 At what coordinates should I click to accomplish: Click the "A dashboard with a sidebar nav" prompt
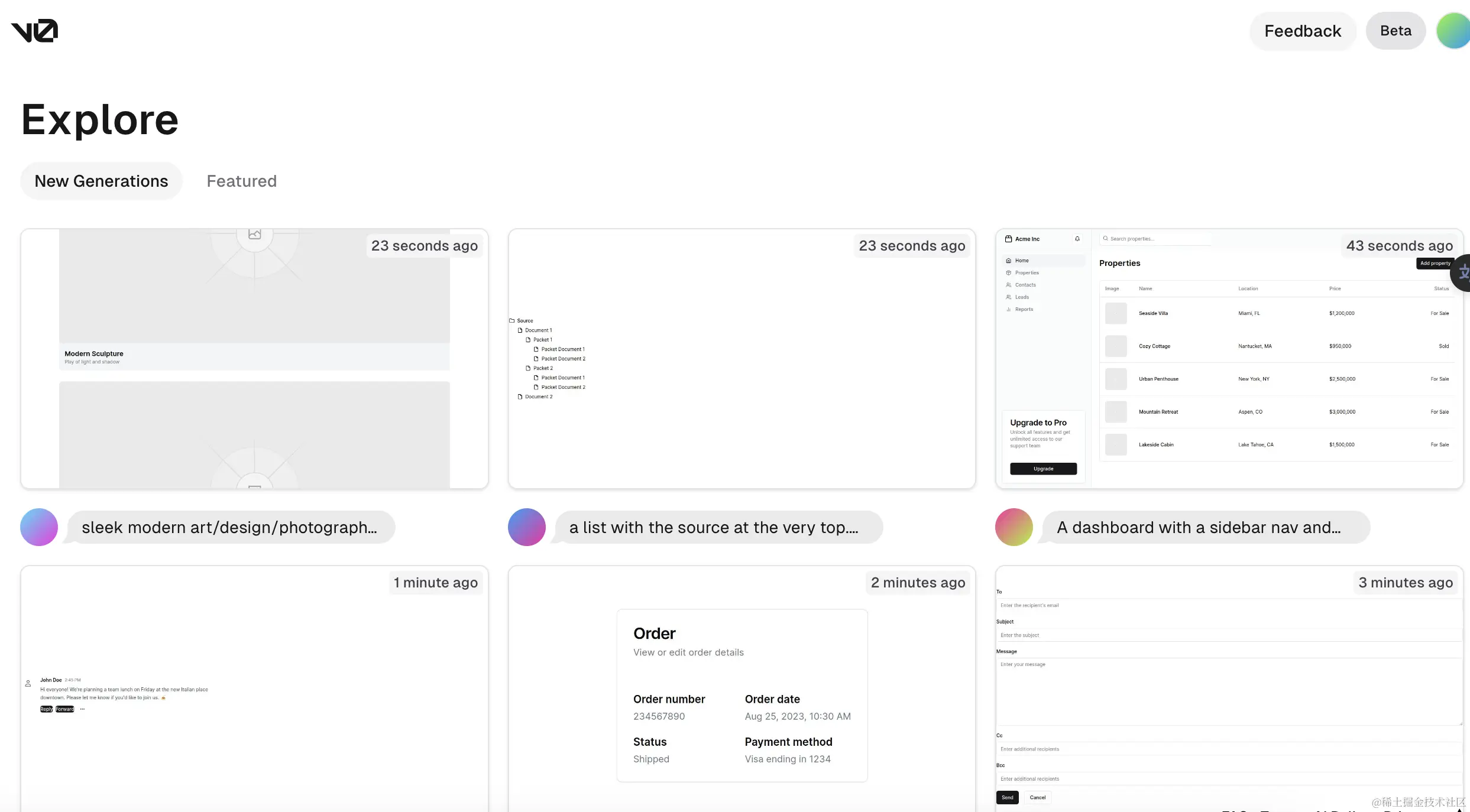click(x=1199, y=527)
